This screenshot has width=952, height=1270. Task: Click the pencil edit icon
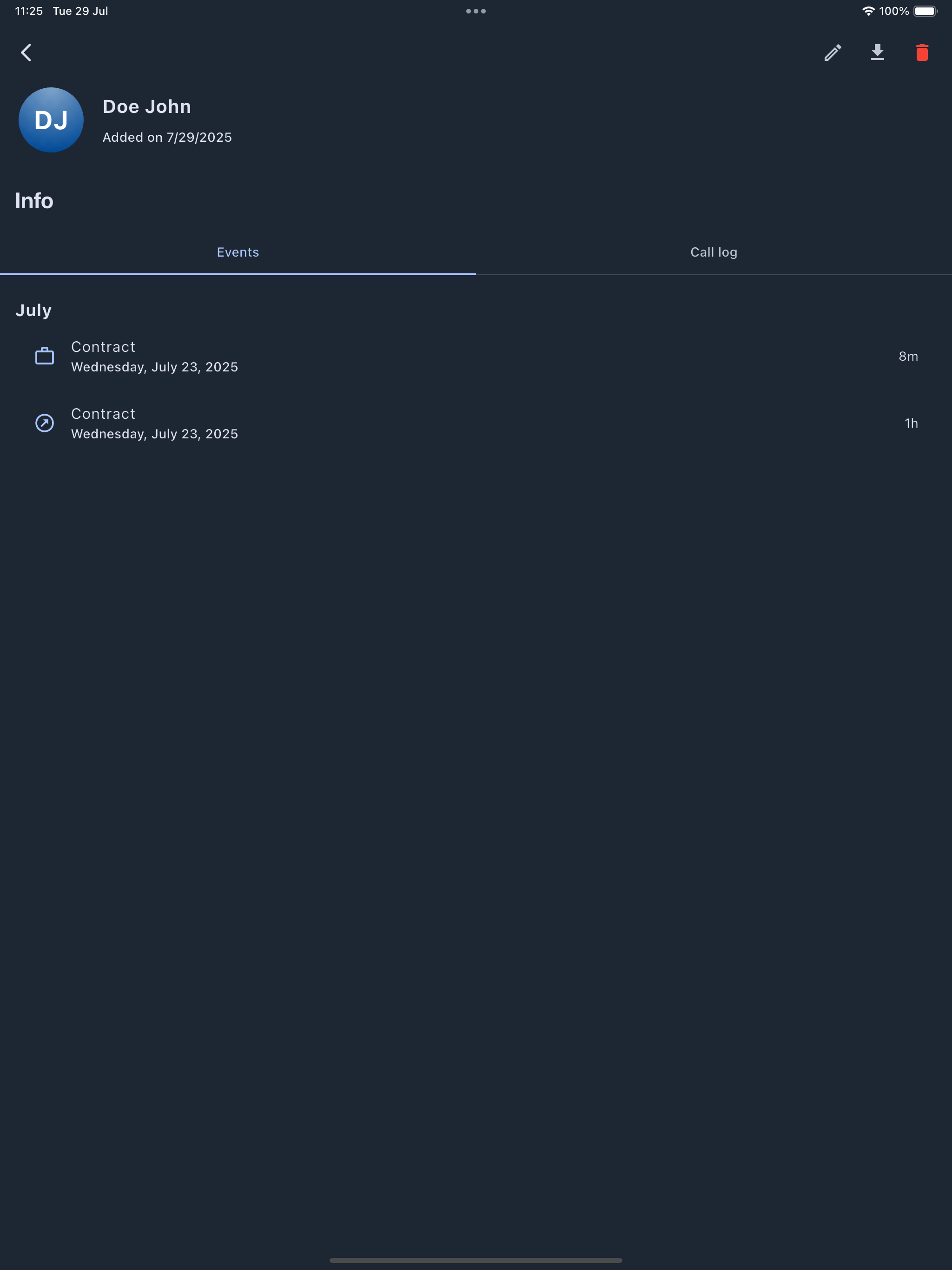pyautogui.click(x=833, y=53)
